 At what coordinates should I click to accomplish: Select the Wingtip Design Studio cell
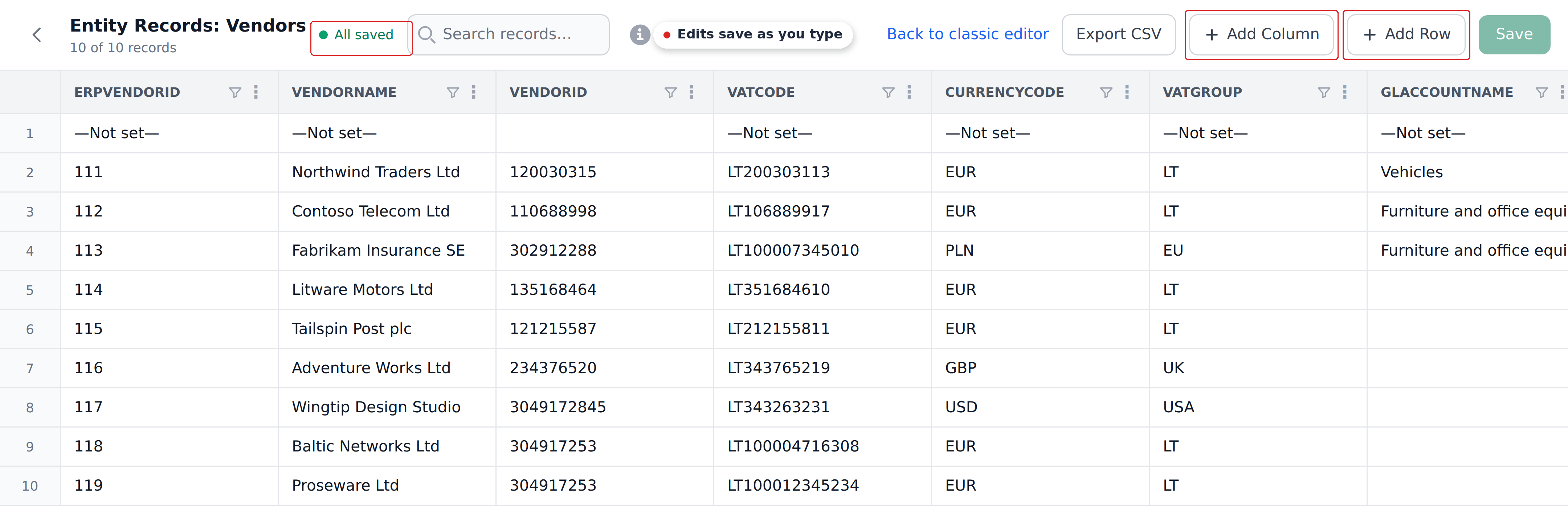[x=387, y=408]
